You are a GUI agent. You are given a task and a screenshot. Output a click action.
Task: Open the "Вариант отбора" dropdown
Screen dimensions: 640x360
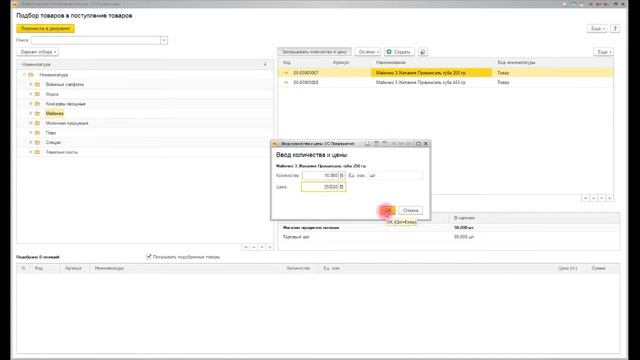click(38, 52)
